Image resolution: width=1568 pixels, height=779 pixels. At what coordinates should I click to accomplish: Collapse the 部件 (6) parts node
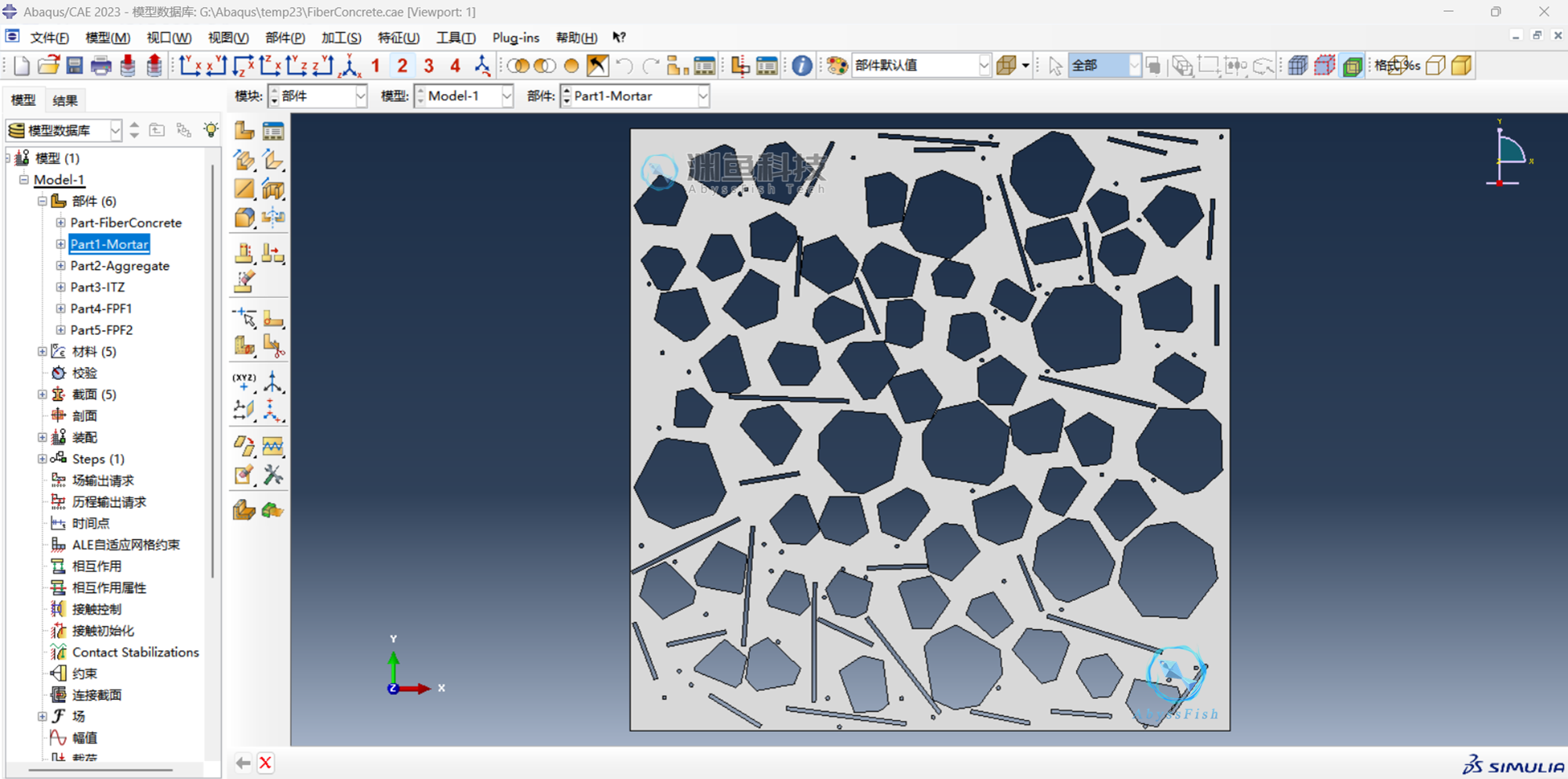click(42, 202)
